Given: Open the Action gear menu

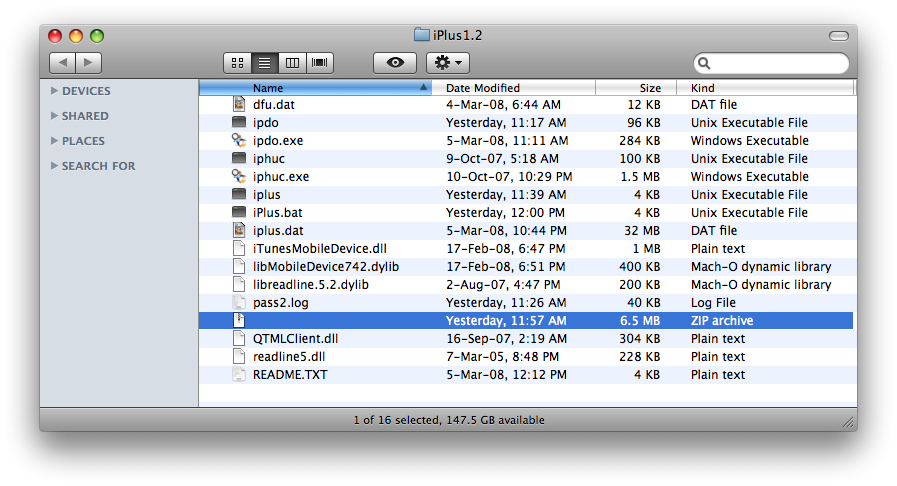Looking at the screenshot, I should (448, 63).
